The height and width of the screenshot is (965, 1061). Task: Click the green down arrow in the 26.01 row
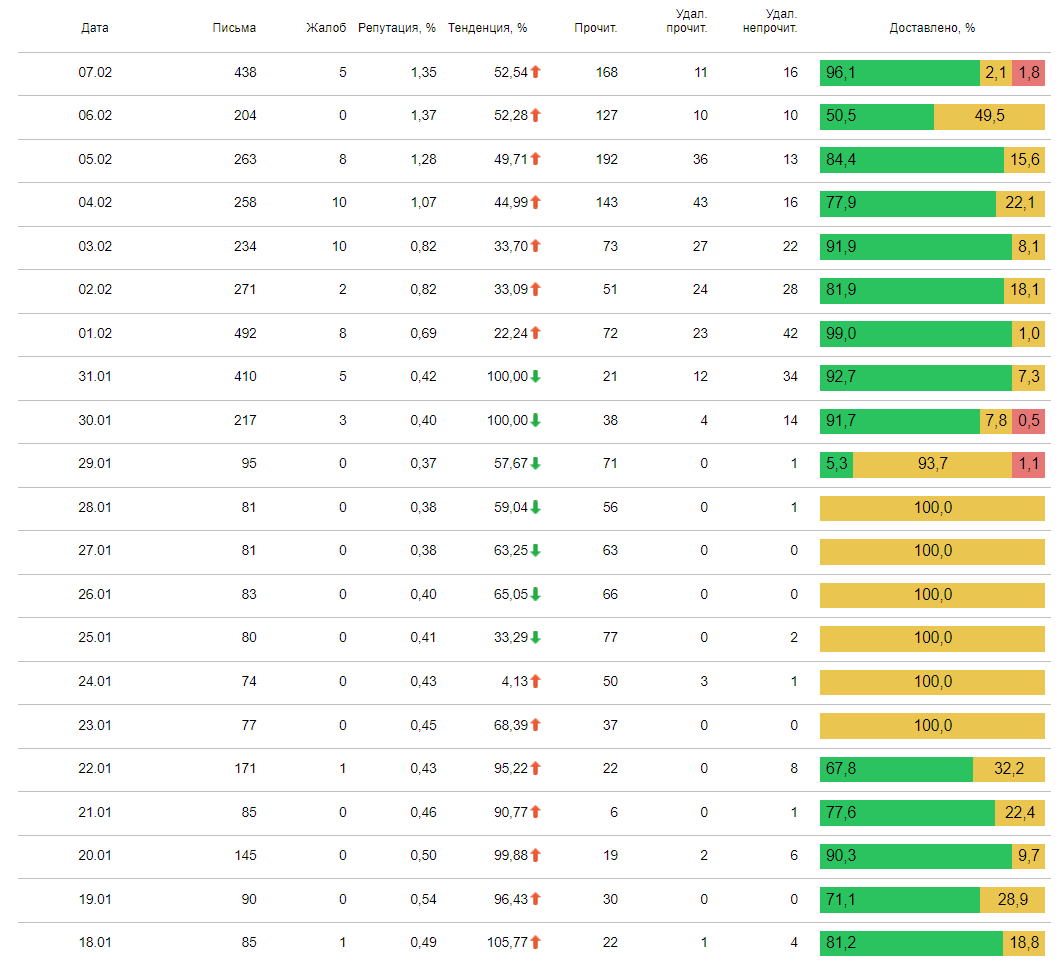point(535,594)
